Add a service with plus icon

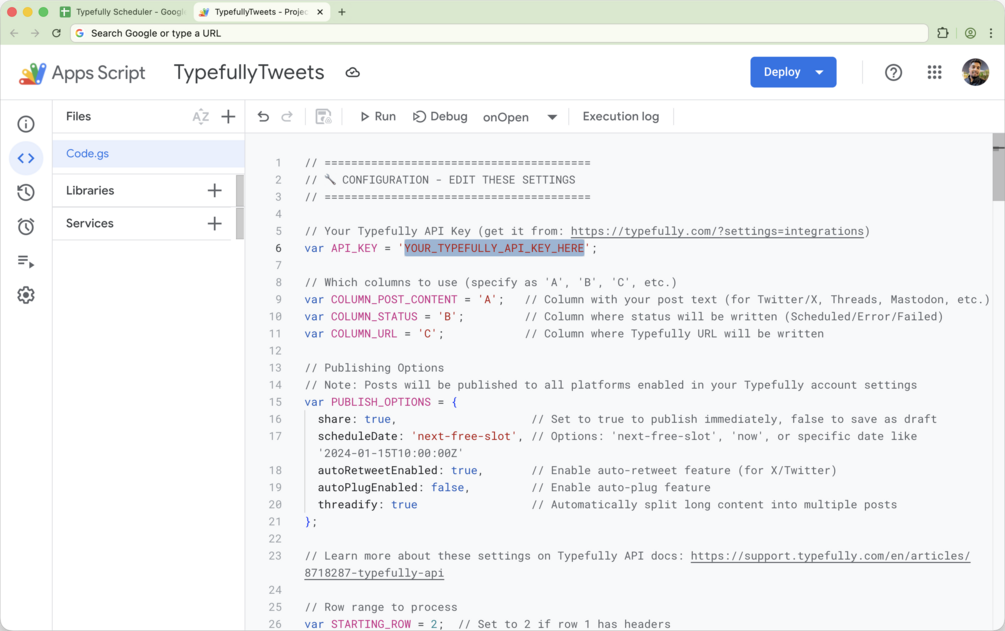(x=215, y=223)
